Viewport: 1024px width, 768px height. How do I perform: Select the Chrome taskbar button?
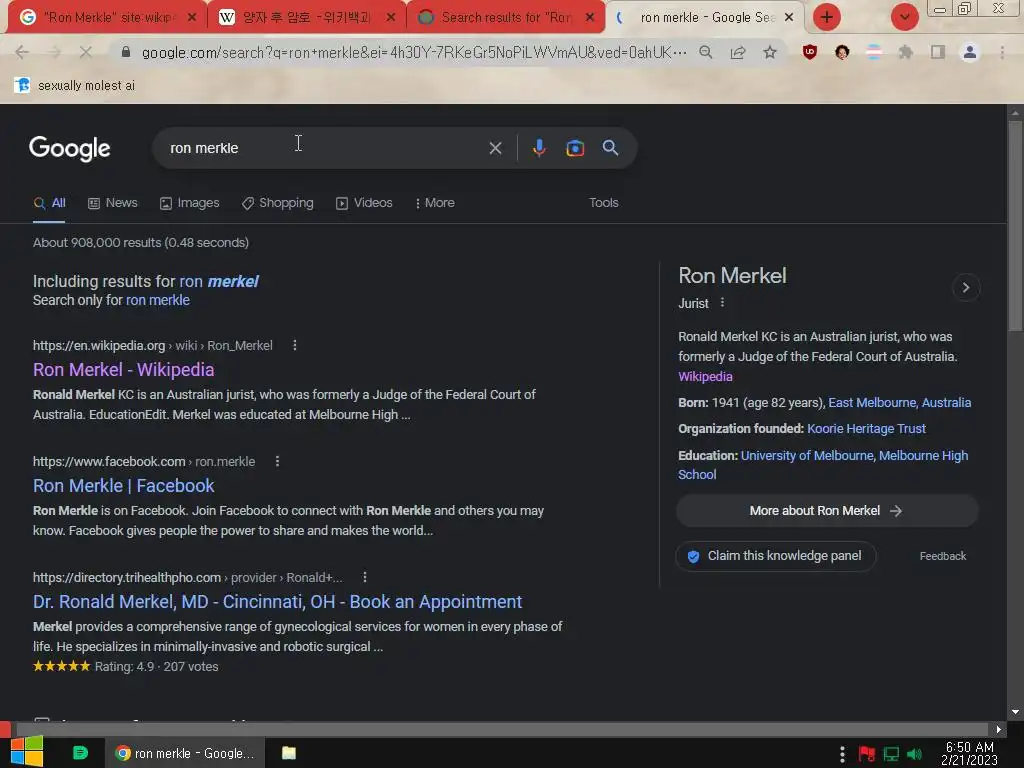pyautogui.click(x=185, y=753)
